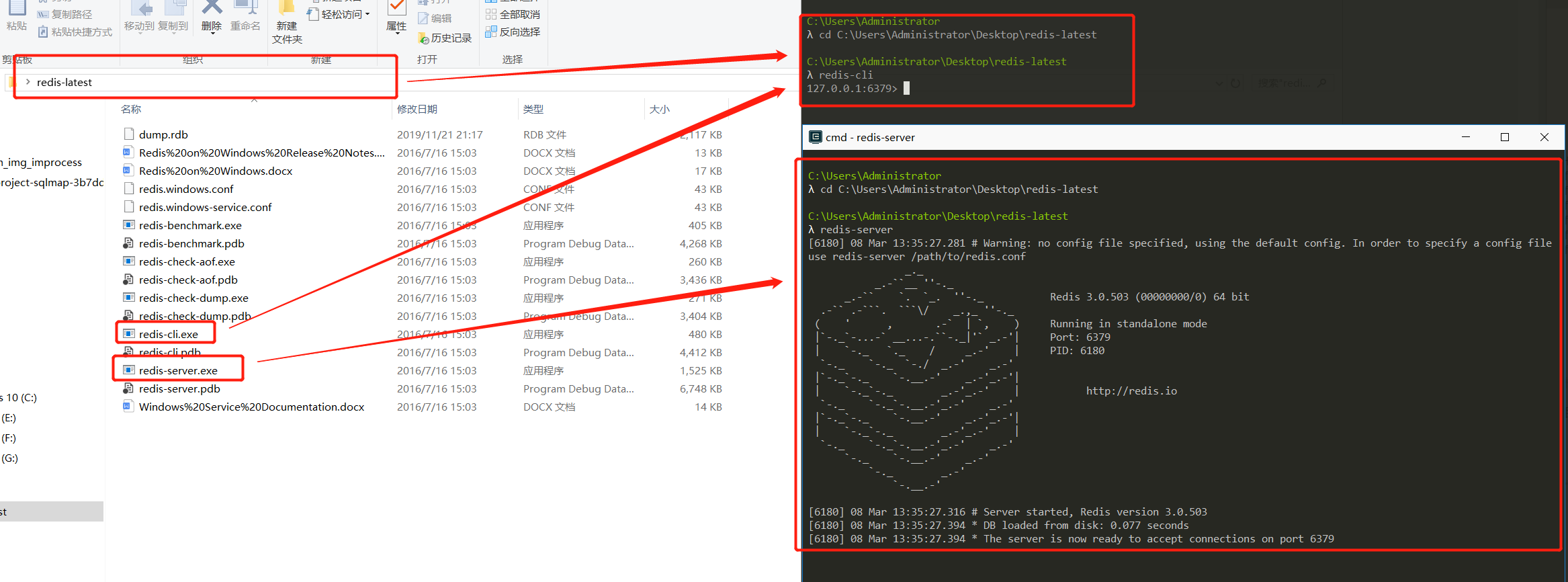This screenshot has height=582, width=1568.
Task: Select the redis-benchmark.pdb file icon
Action: pyautogui.click(x=129, y=243)
